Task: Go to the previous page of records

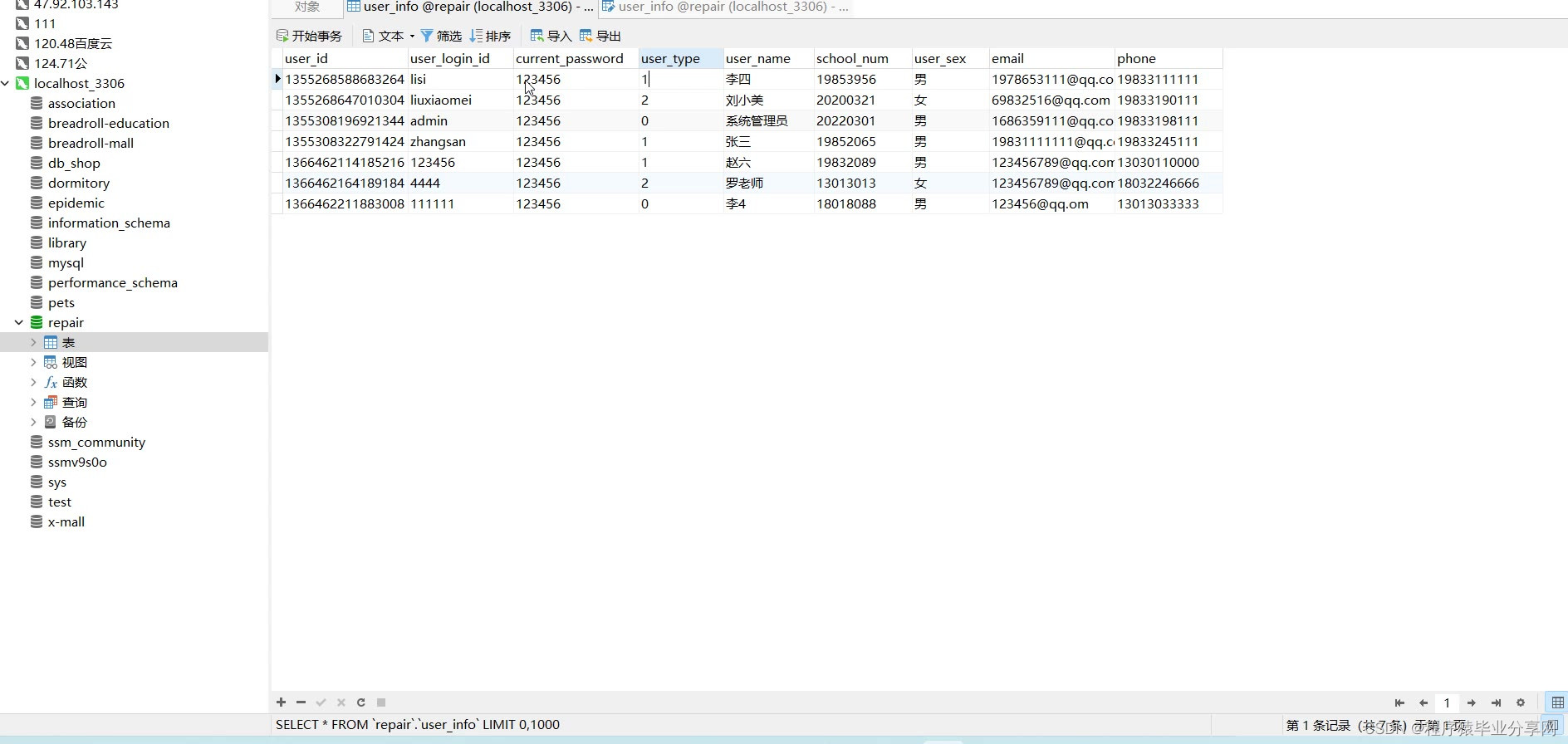Action: (1423, 702)
